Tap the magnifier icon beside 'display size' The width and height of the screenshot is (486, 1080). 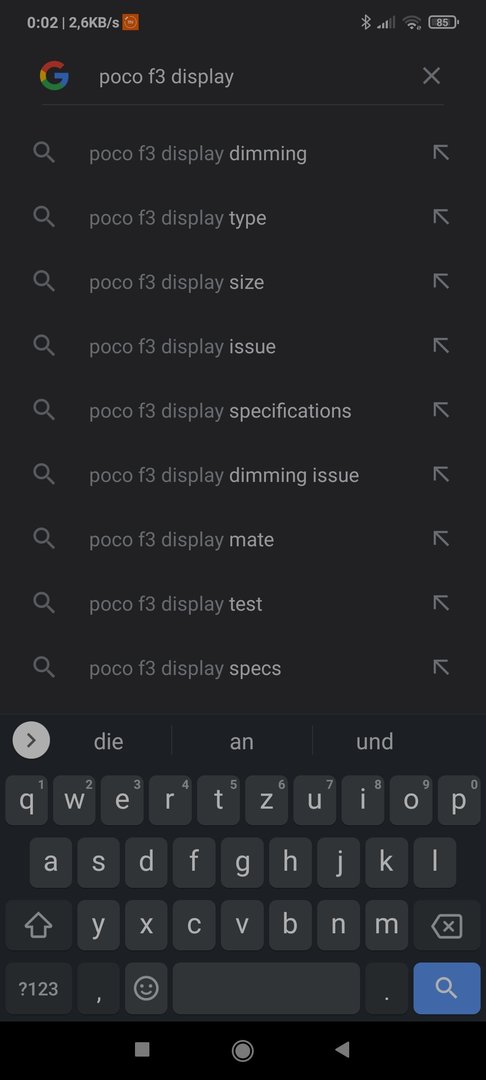44,281
